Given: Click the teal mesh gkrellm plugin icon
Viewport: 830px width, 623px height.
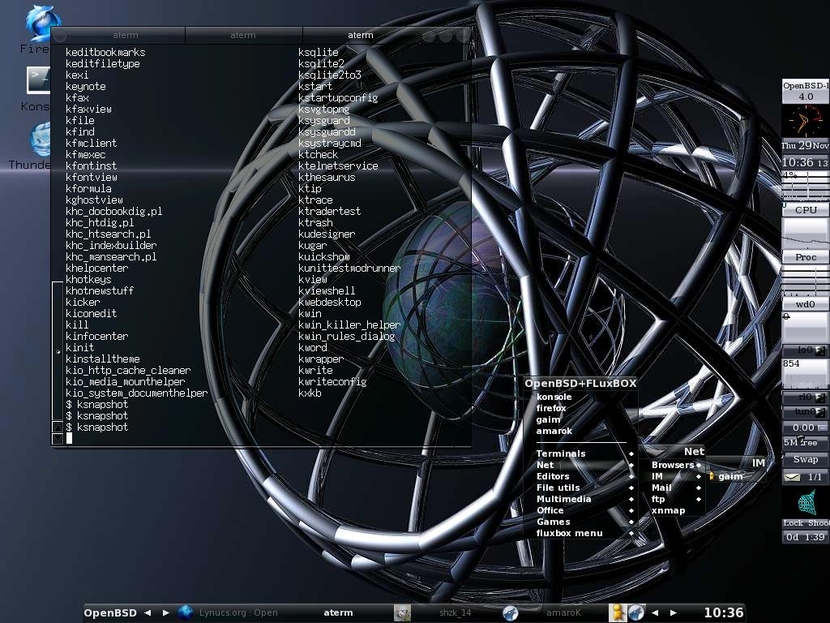Looking at the screenshot, I should point(807,503).
